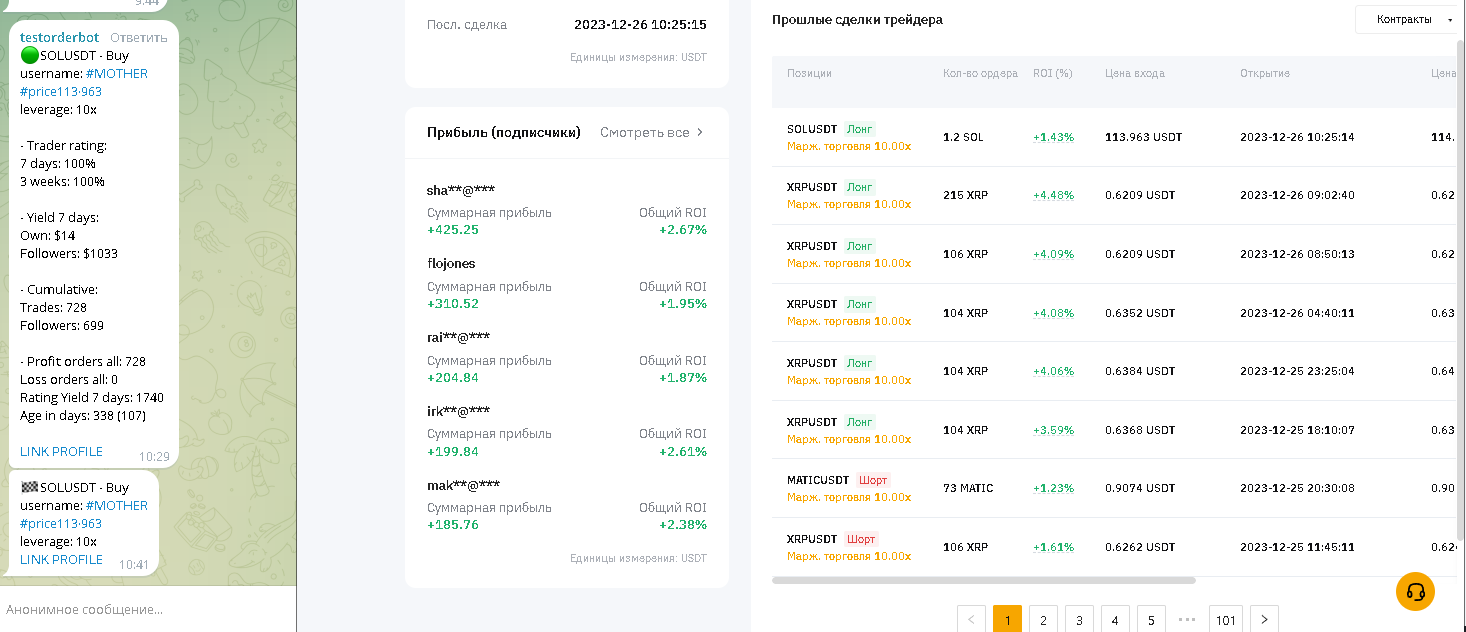Click the previous page arrow
1466x632 pixels.
point(971,620)
